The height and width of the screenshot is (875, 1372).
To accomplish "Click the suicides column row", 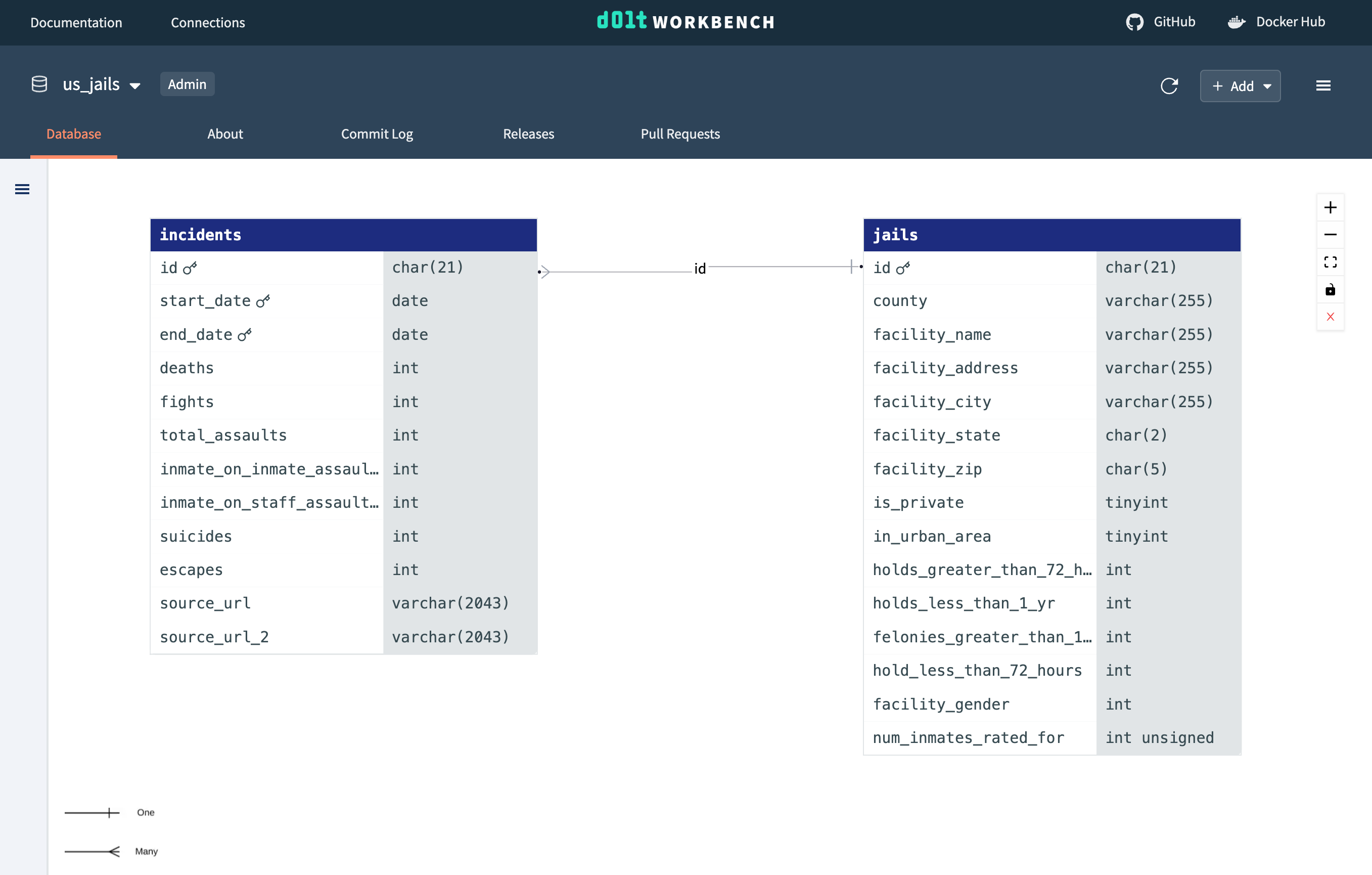I will 344,537.
